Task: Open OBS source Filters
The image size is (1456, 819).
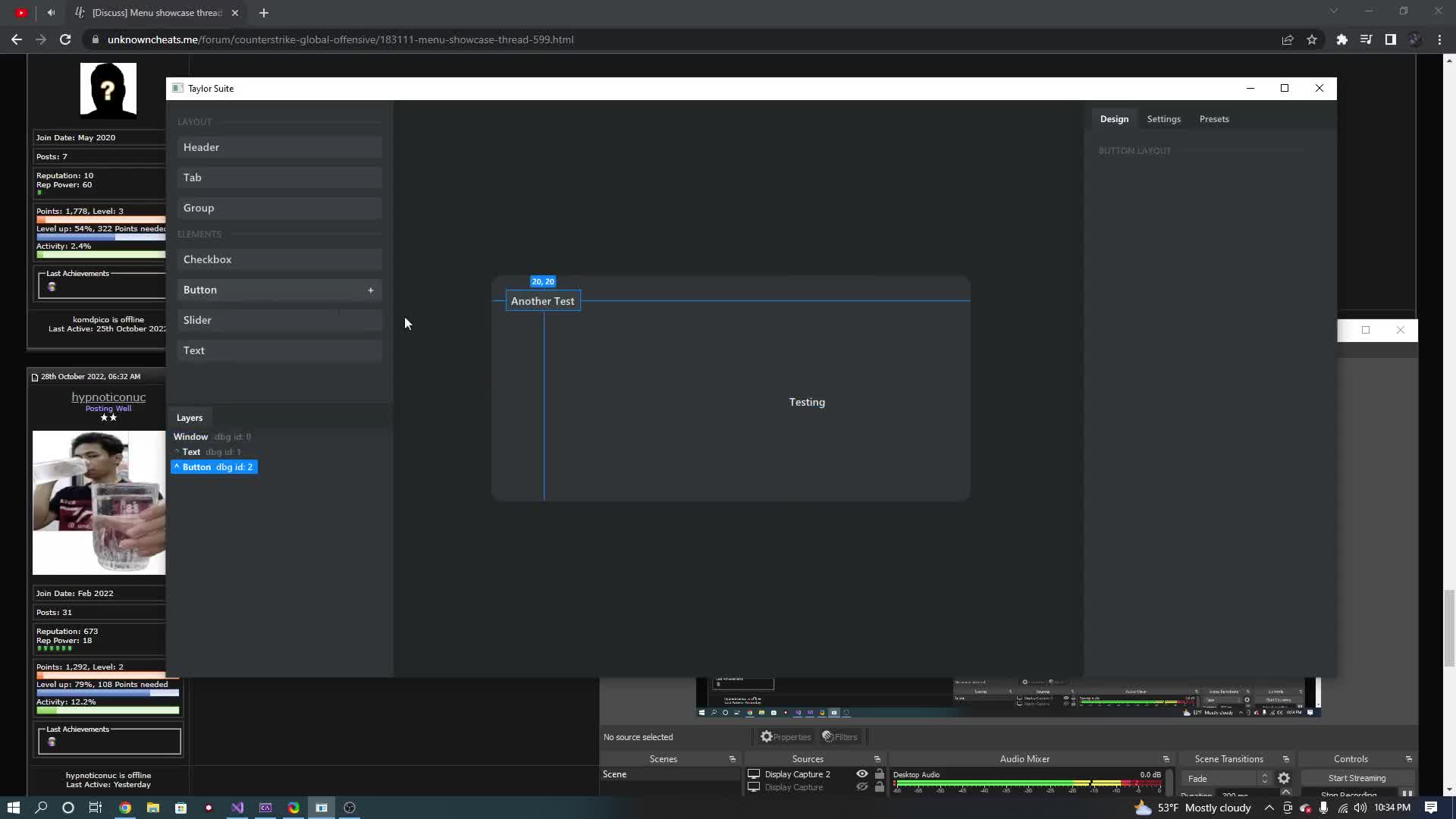Action: (x=839, y=736)
